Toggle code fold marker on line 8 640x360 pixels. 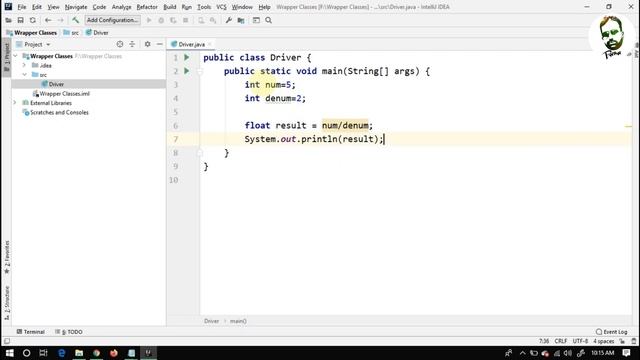(200, 153)
